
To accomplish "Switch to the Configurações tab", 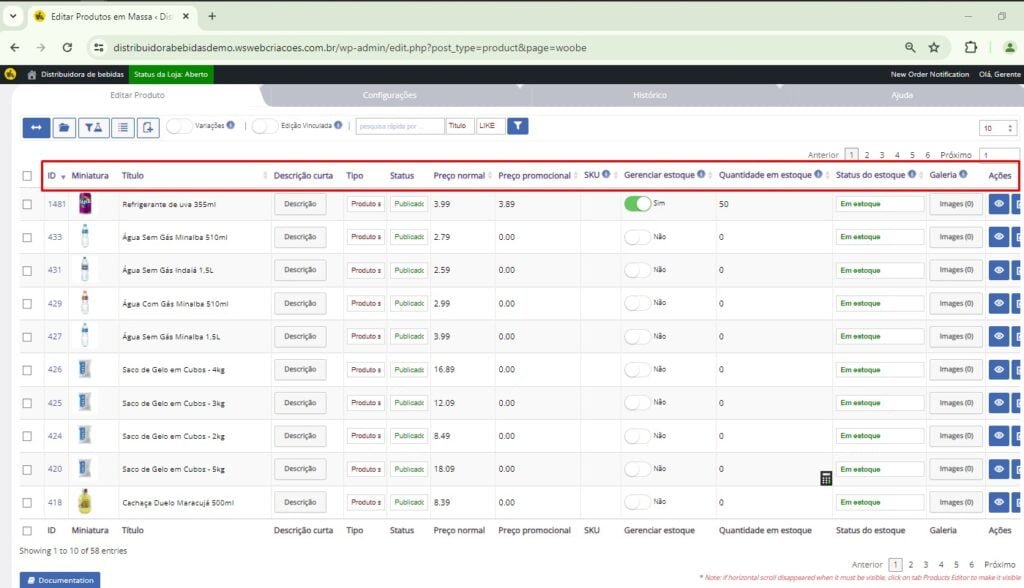I will [389, 96].
